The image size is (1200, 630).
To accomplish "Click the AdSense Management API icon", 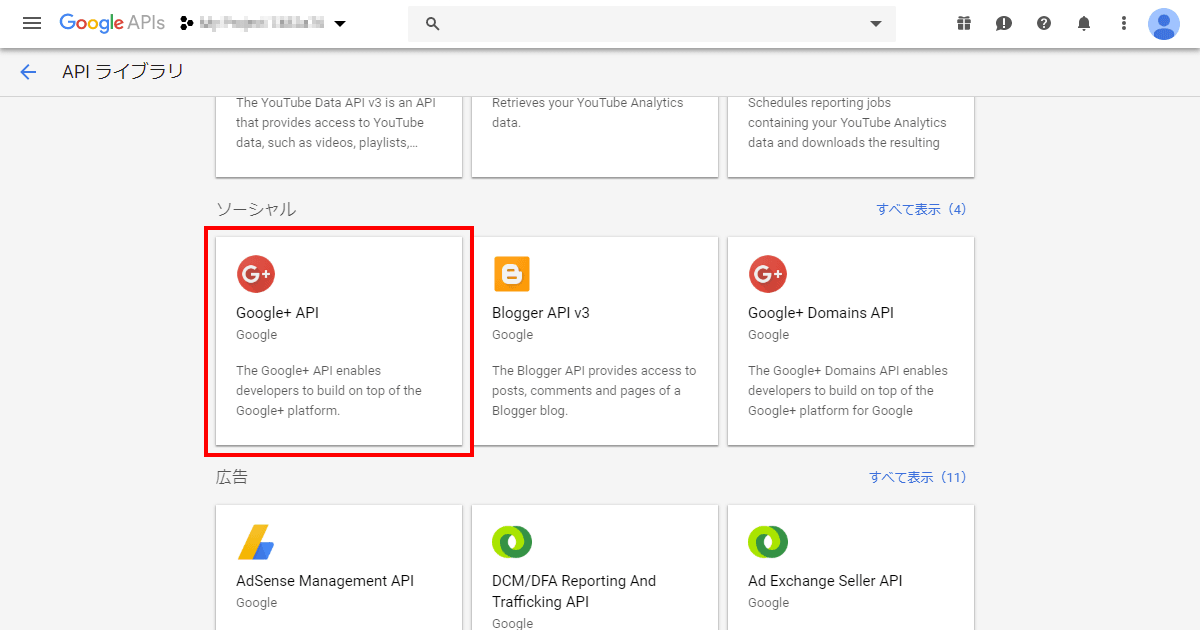I will (255, 542).
